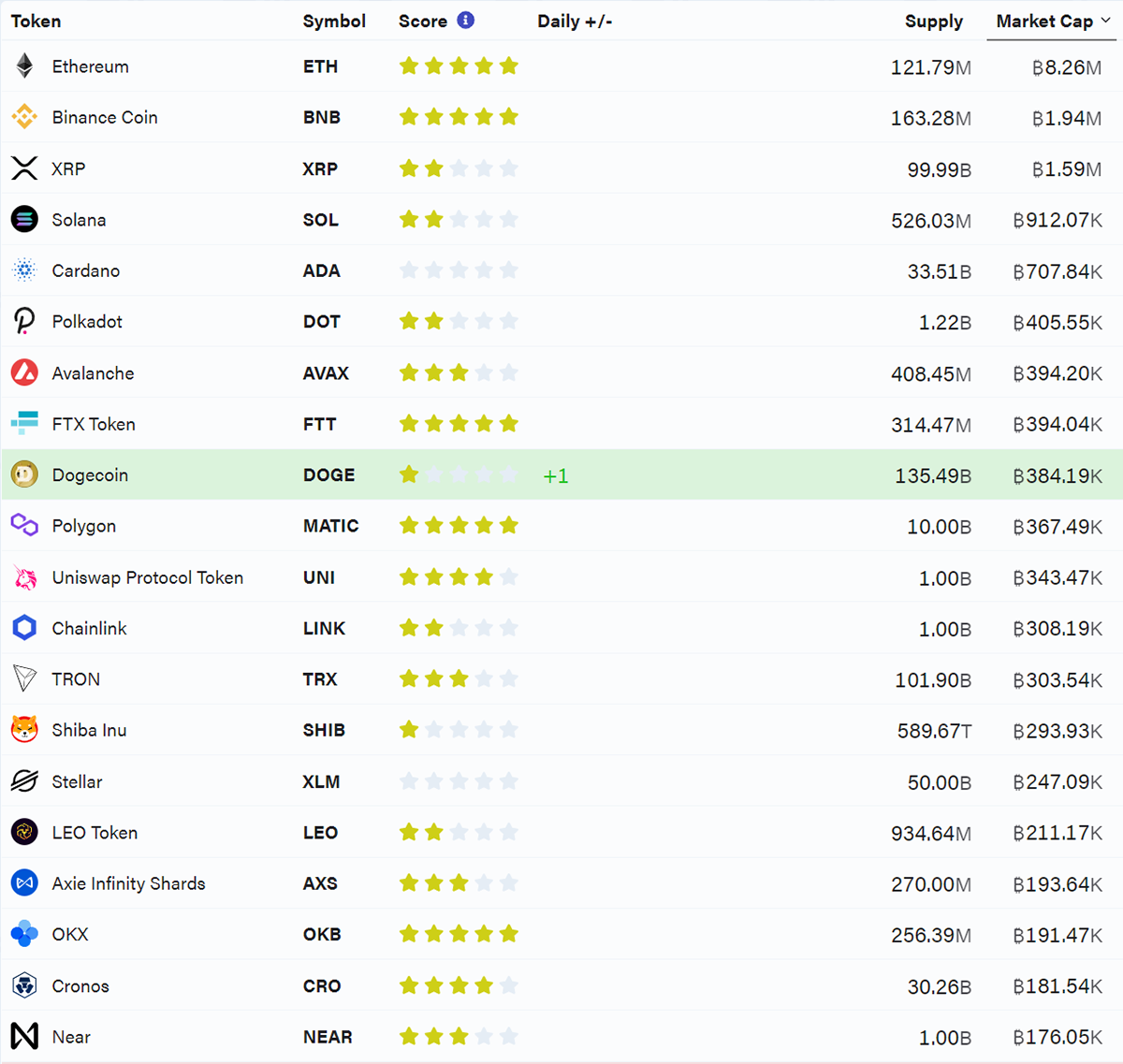Click FTX Token market cap ₿394.04K
Viewport: 1123px width, 1064px height.
tap(1058, 425)
